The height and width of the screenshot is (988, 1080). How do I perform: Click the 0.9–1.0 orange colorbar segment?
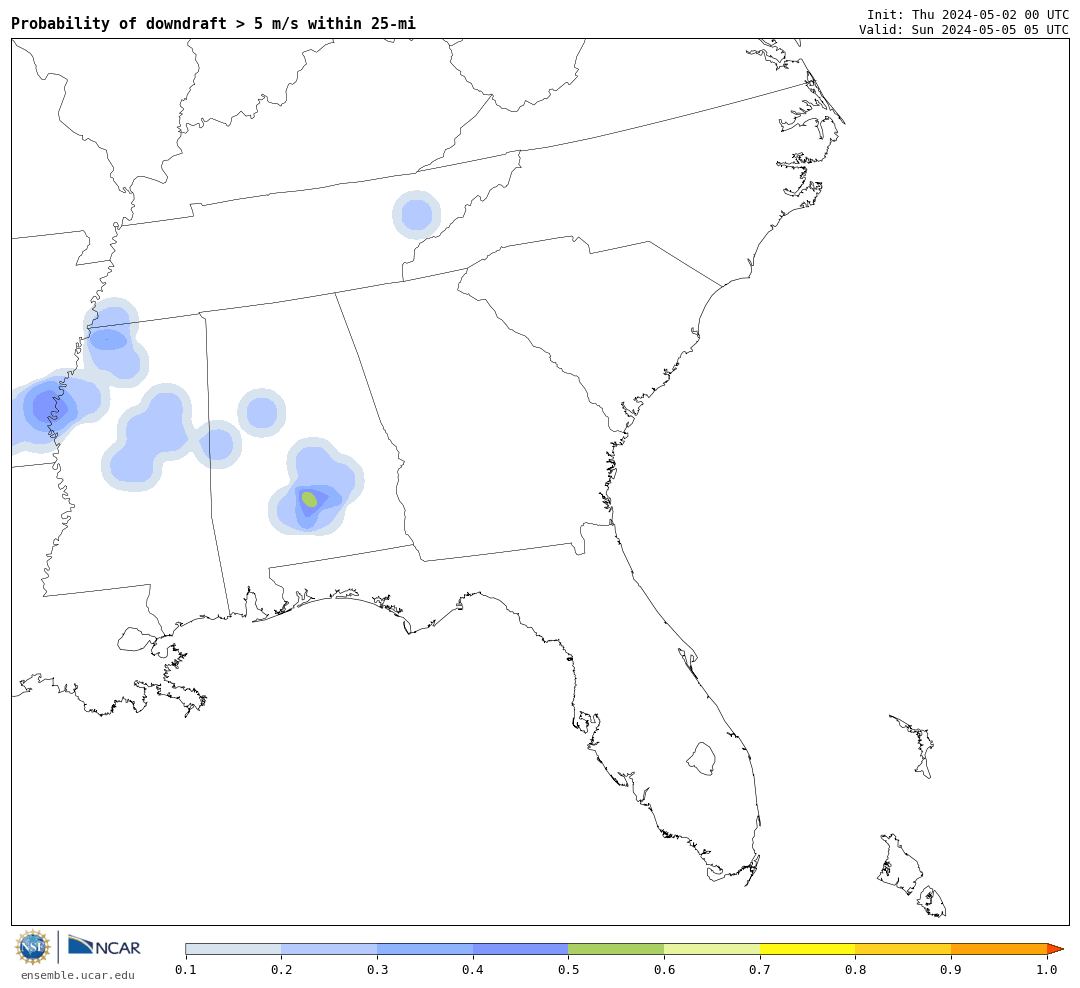[x=999, y=949]
